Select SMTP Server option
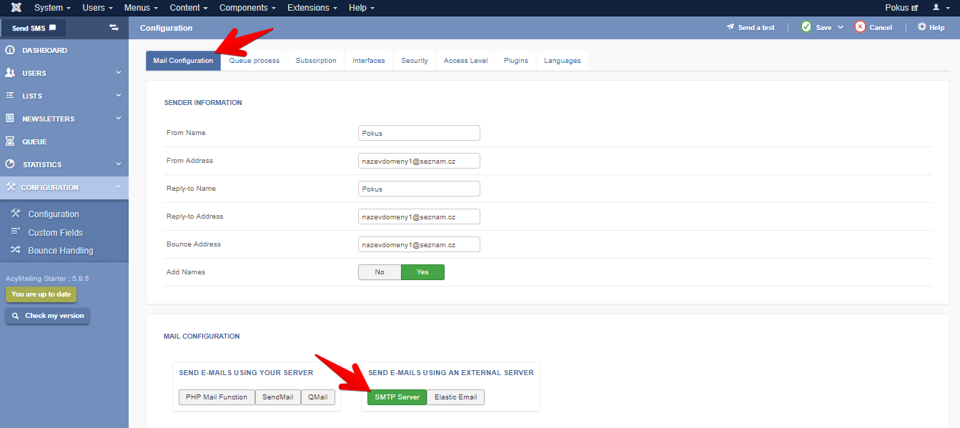This screenshot has height=428, width=960. tap(397, 397)
